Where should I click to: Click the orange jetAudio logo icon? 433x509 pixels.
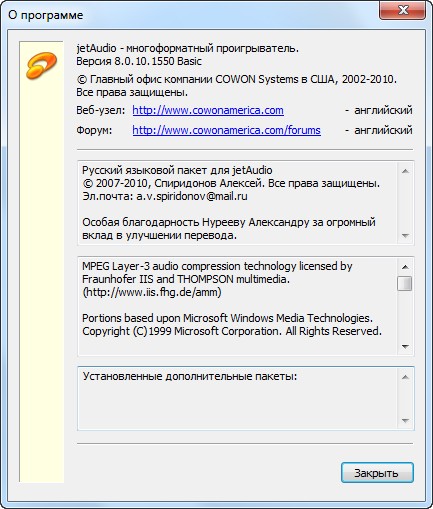click(x=41, y=65)
